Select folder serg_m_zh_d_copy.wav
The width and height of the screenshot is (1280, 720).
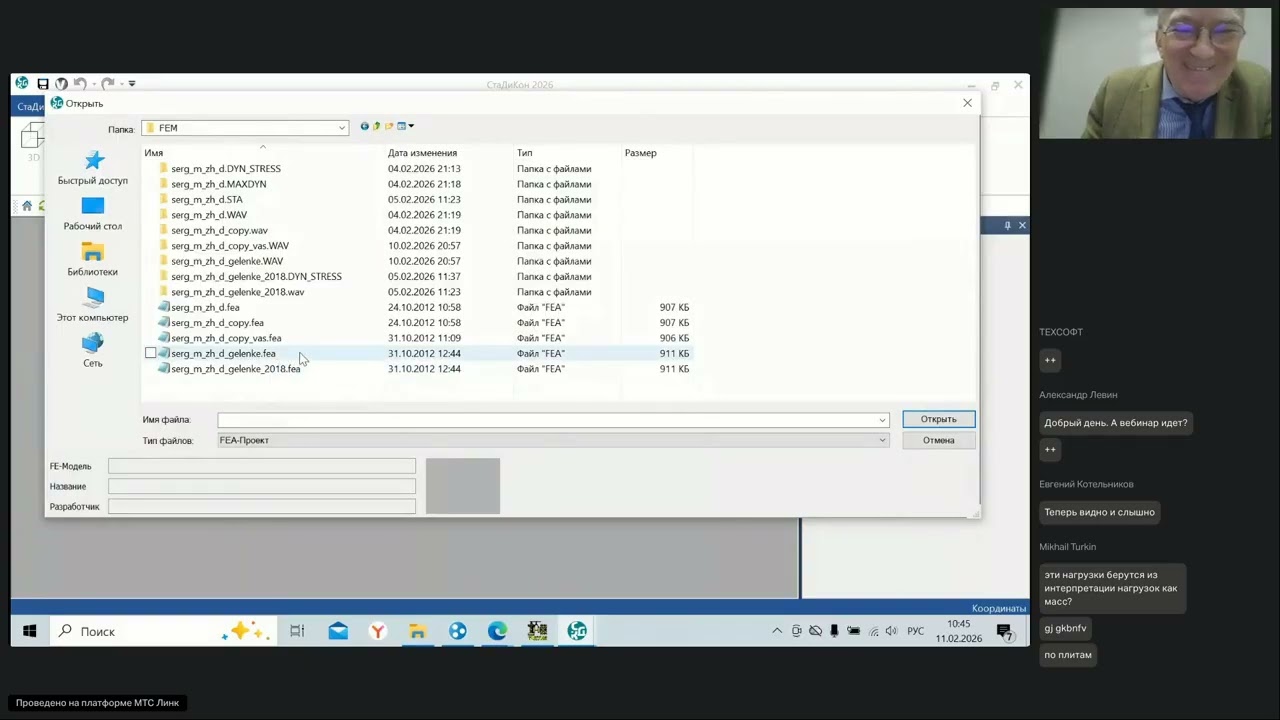click(x=219, y=231)
